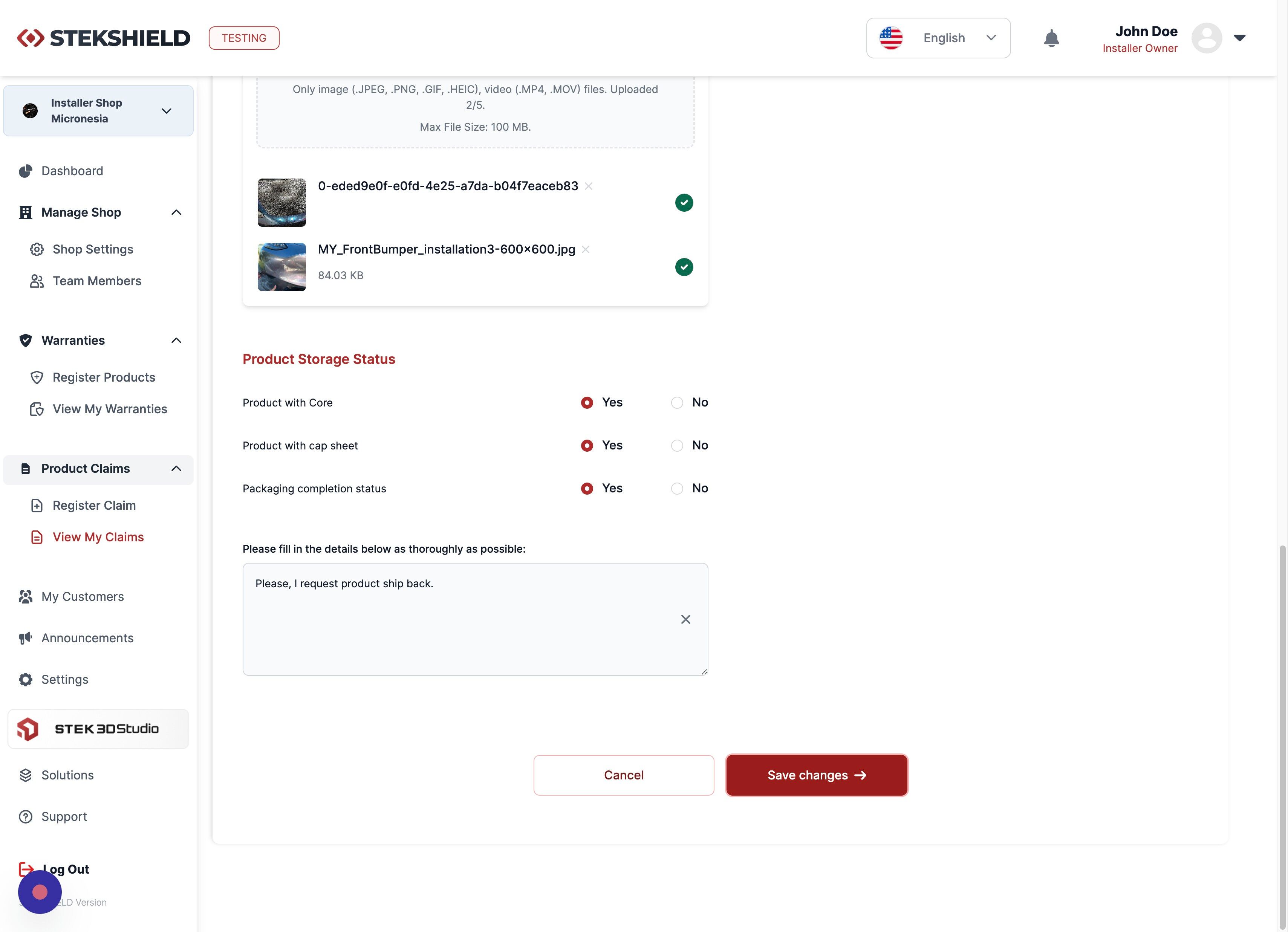
Task: Click the Register Products shield-plus icon
Action: click(x=37, y=377)
